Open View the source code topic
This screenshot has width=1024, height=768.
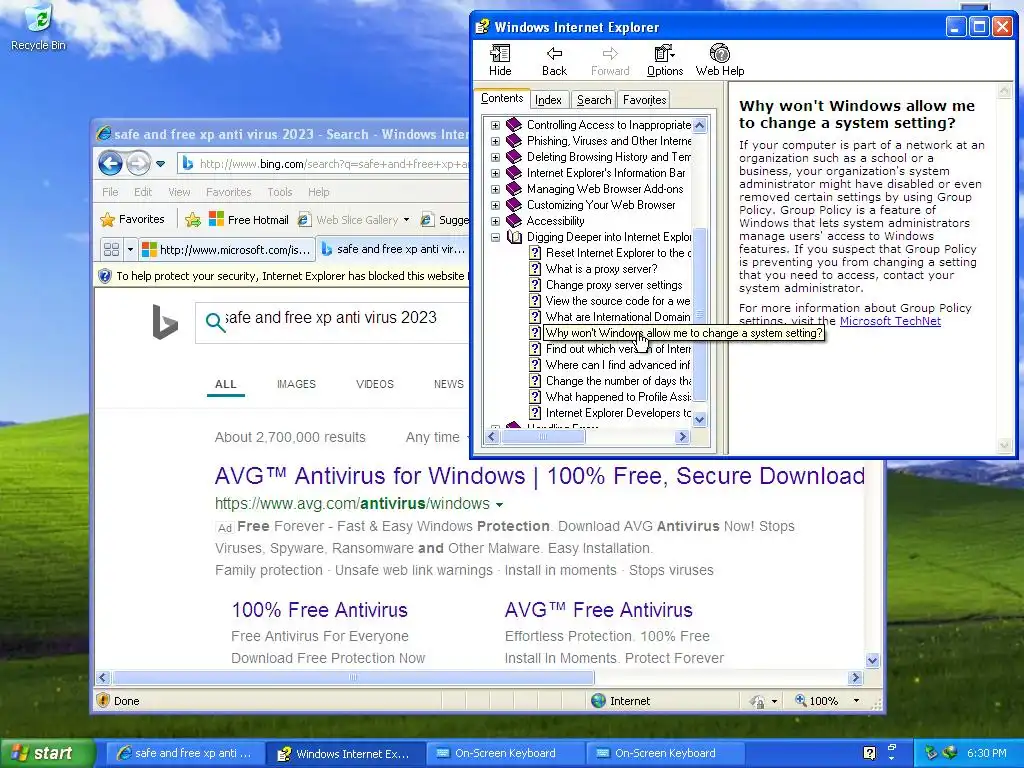(618, 301)
